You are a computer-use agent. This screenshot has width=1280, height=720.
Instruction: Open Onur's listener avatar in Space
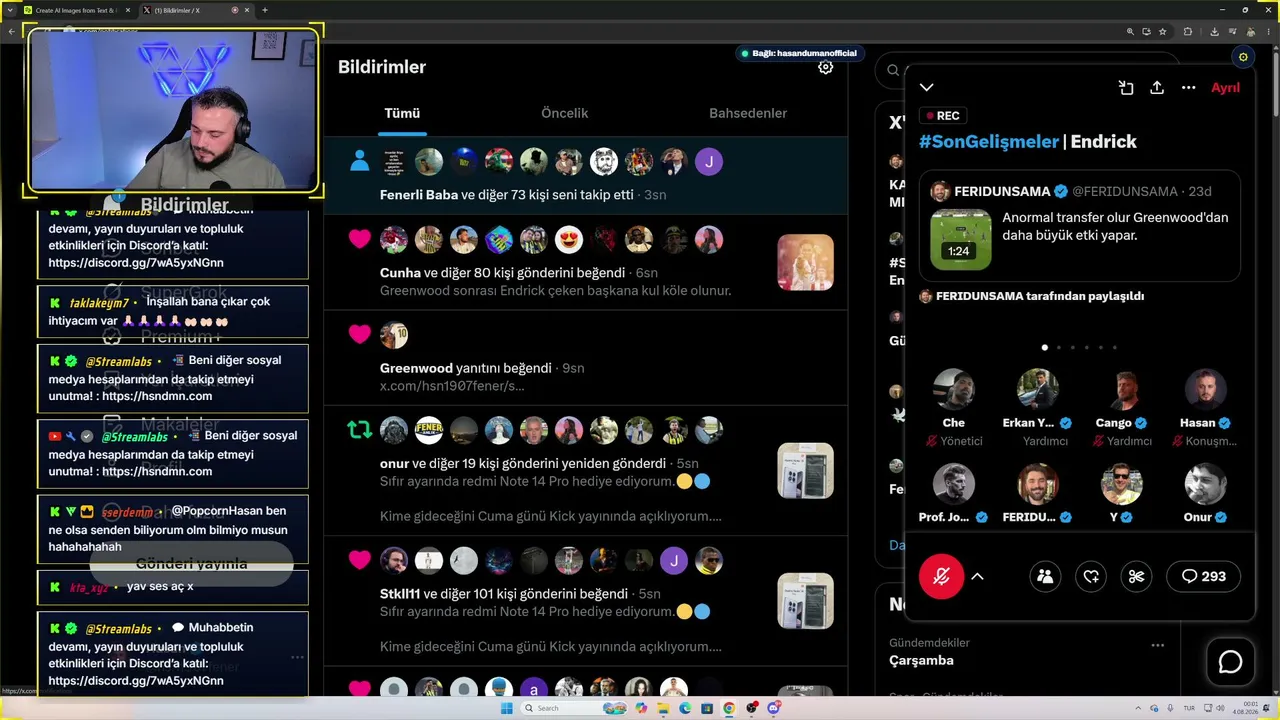1205,484
